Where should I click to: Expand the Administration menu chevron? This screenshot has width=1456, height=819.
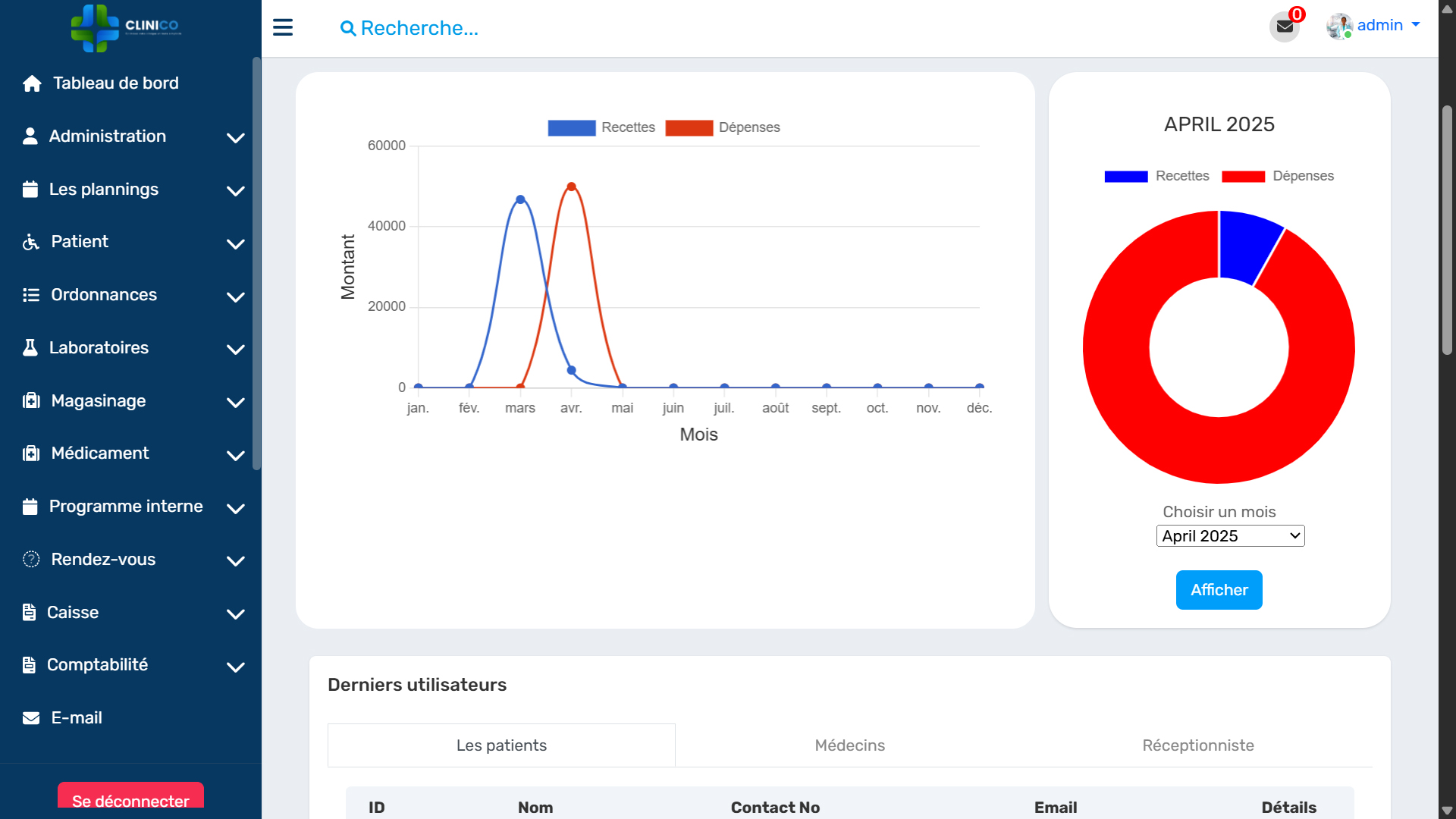pyautogui.click(x=236, y=137)
